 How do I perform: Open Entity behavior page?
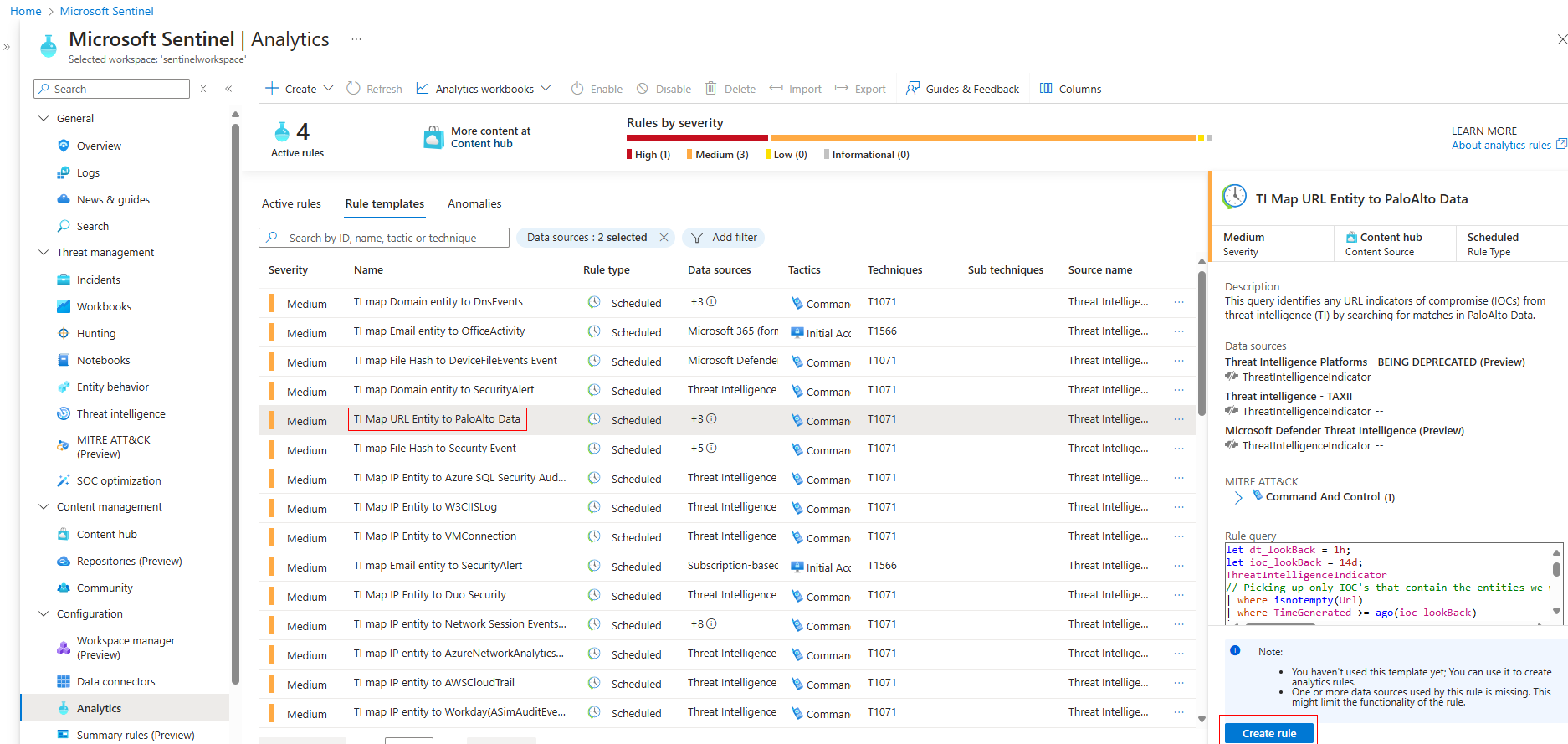[113, 387]
